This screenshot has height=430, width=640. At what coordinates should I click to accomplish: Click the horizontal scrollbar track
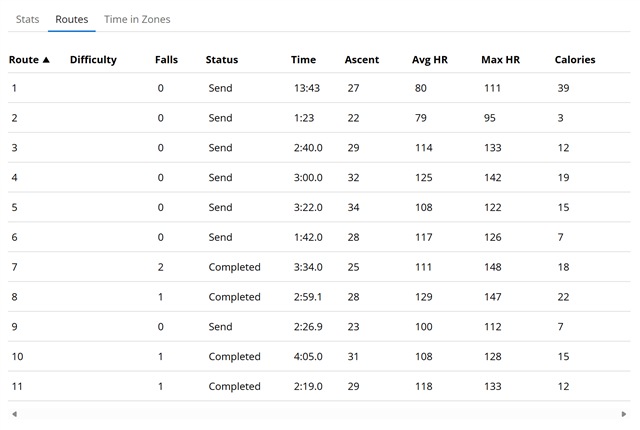(x=320, y=413)
